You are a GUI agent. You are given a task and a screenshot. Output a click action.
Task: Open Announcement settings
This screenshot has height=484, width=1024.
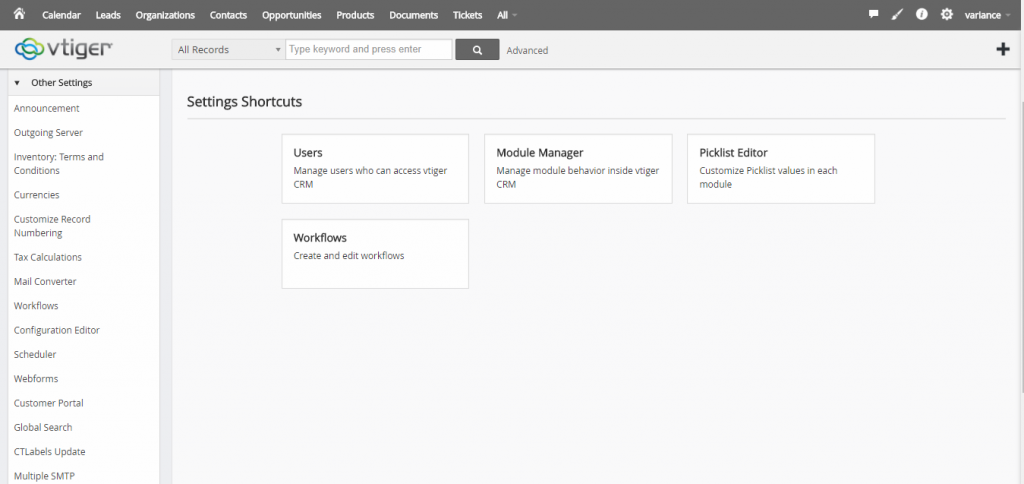46,108
